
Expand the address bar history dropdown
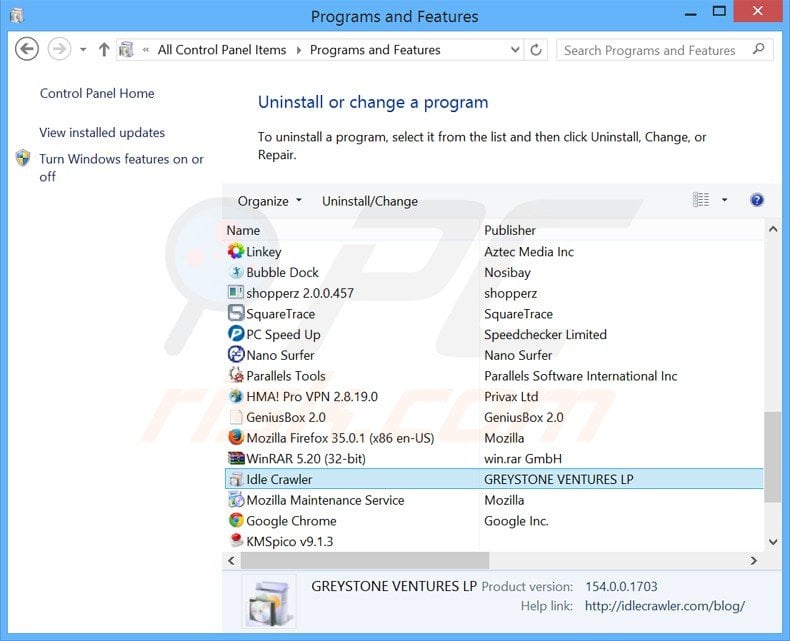pyautogui.click(x=514, y=49)
